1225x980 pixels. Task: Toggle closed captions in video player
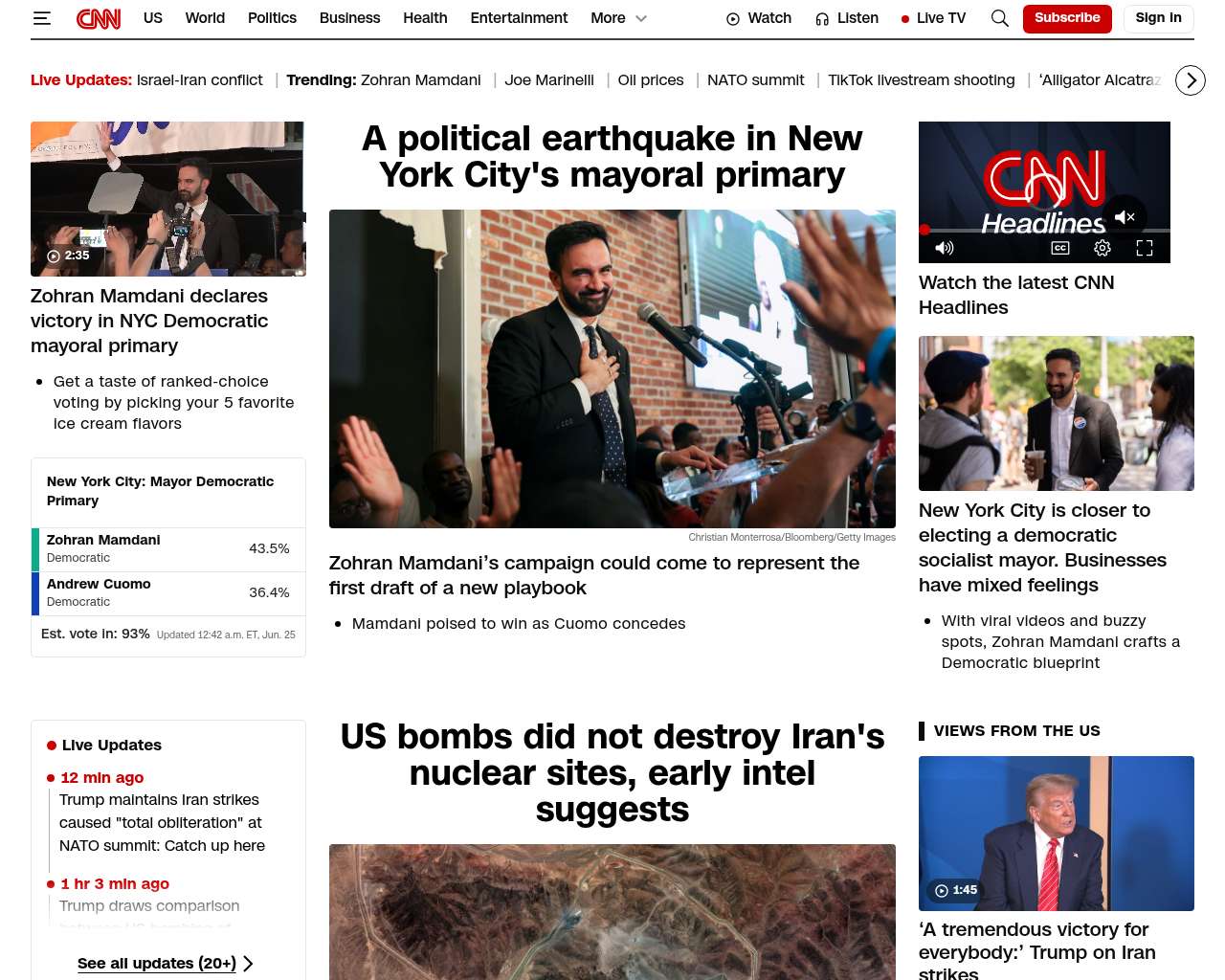(x=1060, y=248)
